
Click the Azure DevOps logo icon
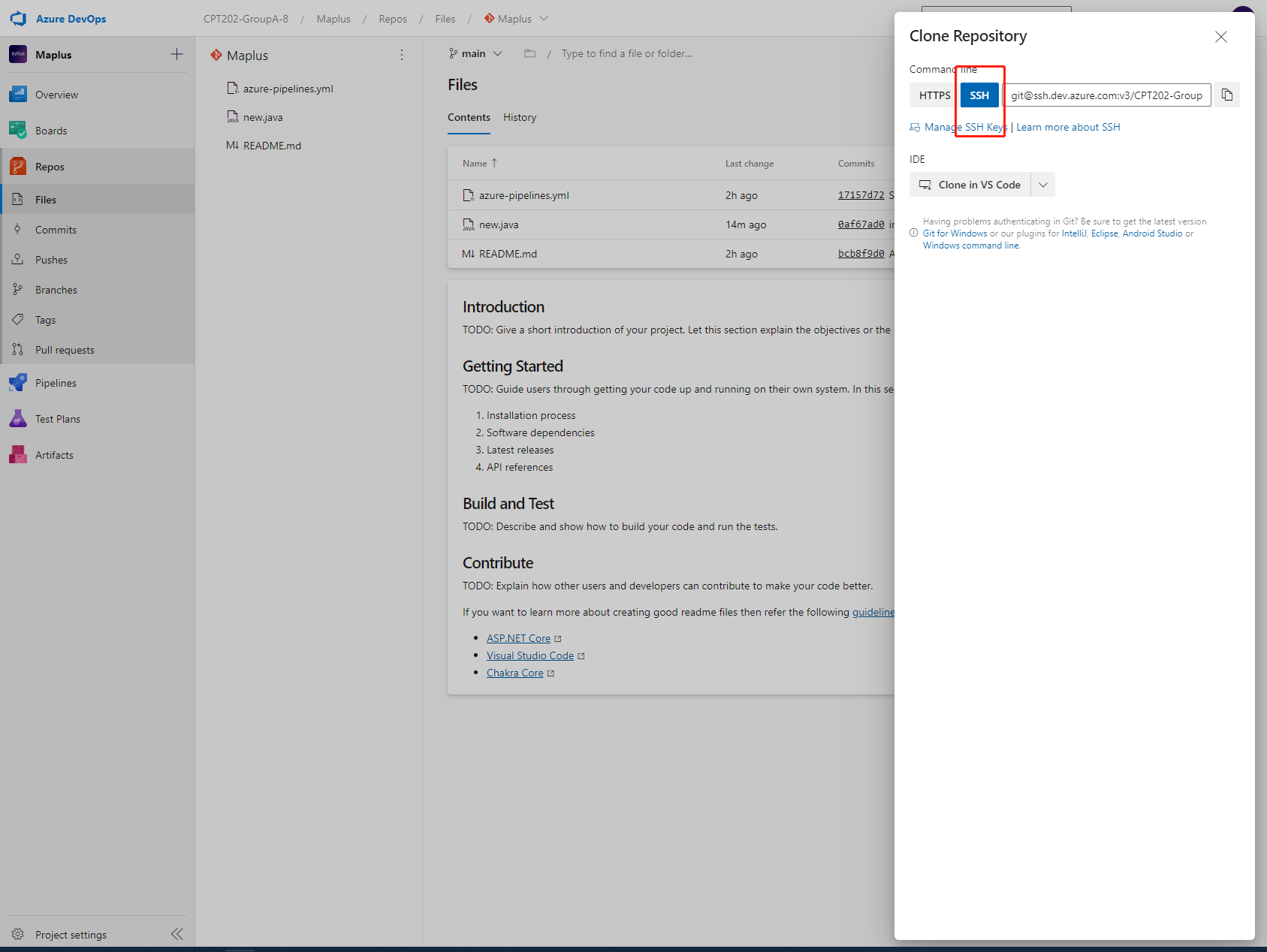point(19,19)
